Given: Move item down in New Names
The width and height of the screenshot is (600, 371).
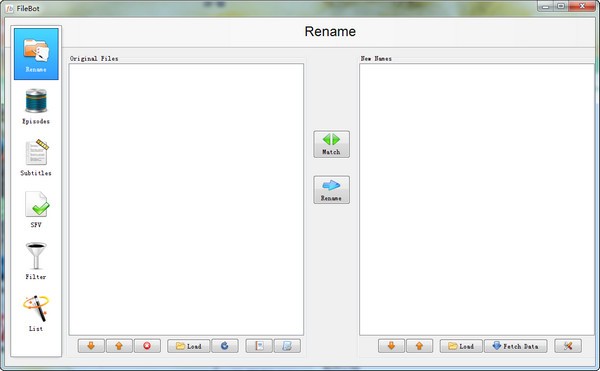Looking at the screenshot, I should [391, 346].
